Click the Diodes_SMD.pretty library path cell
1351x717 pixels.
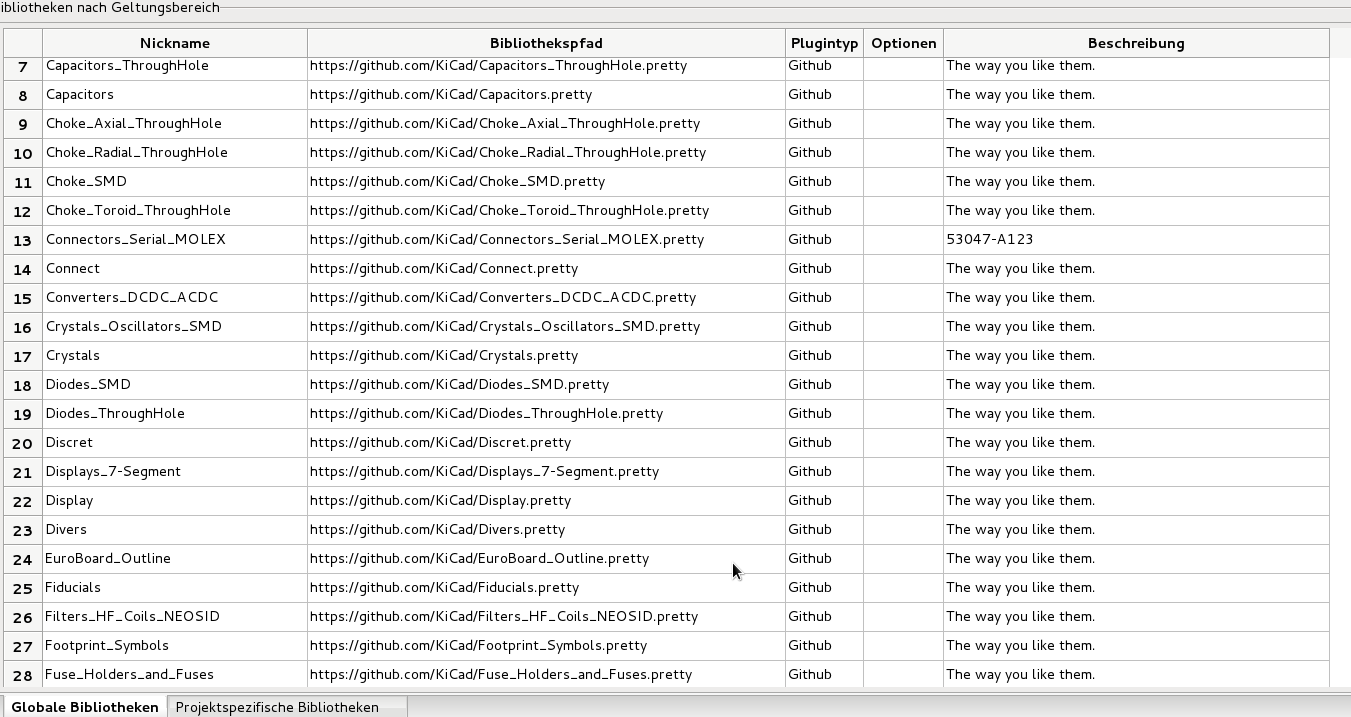546,385
